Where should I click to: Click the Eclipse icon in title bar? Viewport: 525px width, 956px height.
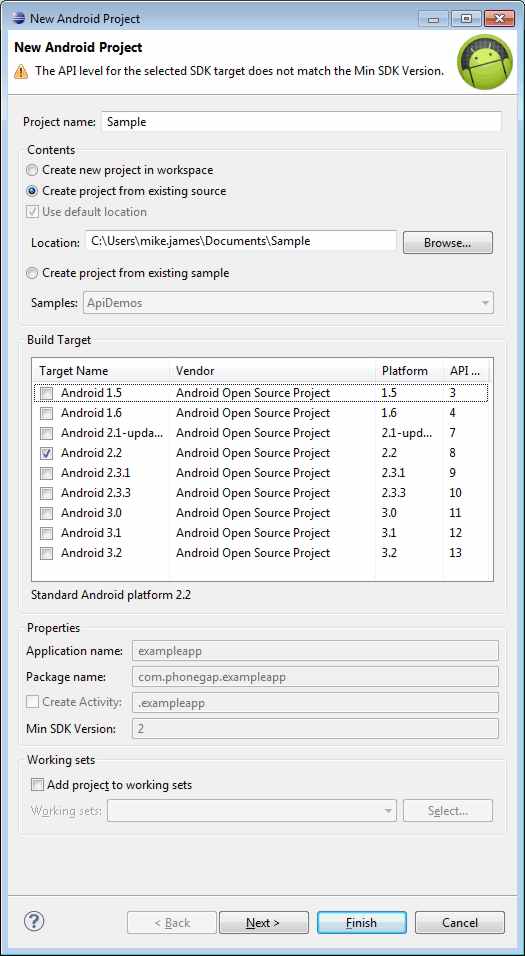point(18,18)
